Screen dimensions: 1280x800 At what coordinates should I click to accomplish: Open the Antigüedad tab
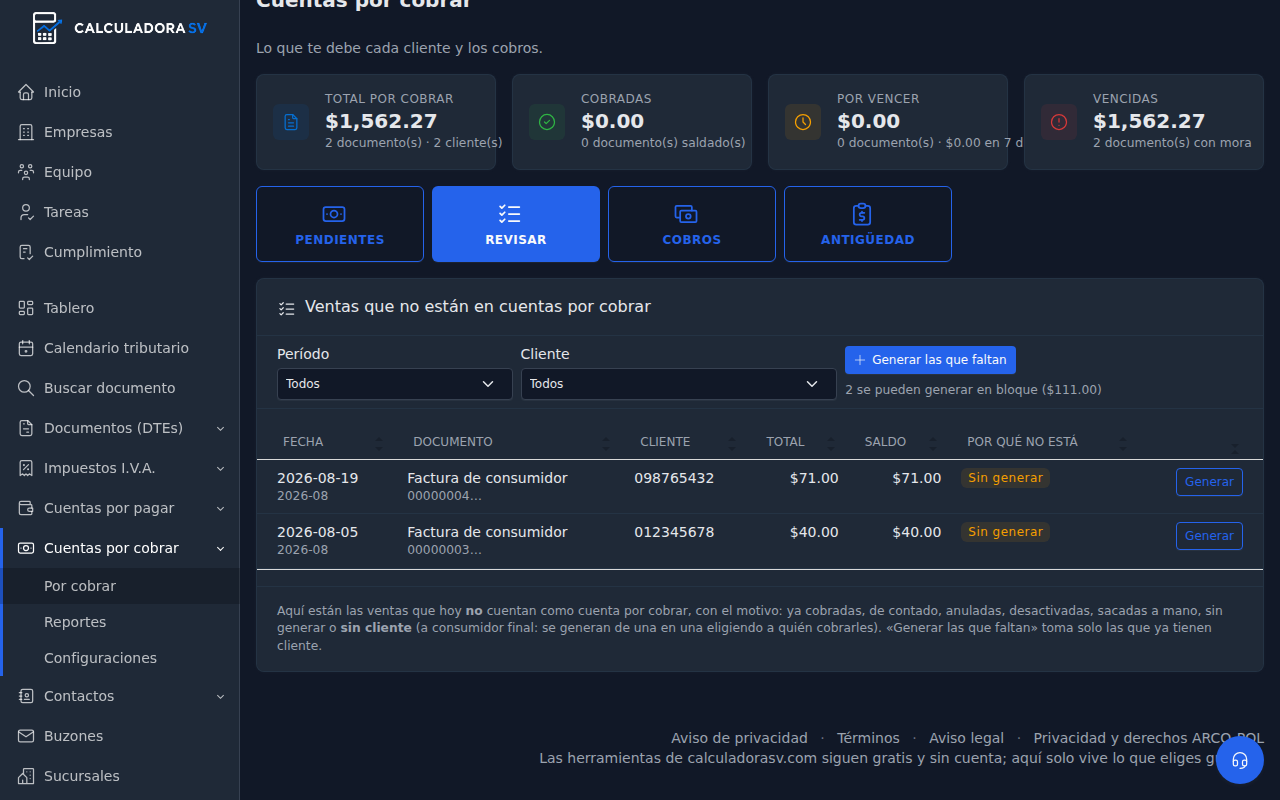868,224
